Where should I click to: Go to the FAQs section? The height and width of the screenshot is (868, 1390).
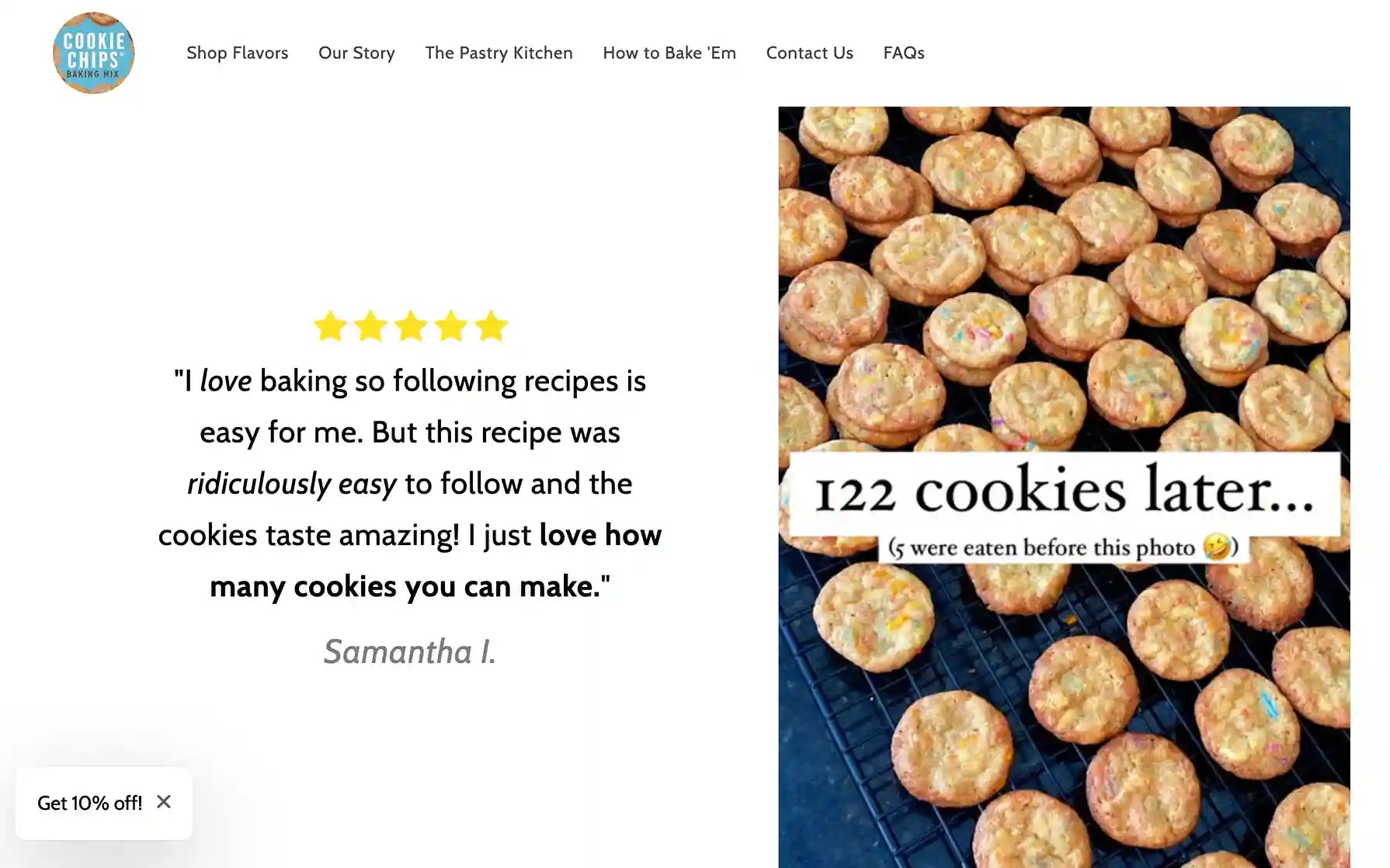[x=903, y=53]
